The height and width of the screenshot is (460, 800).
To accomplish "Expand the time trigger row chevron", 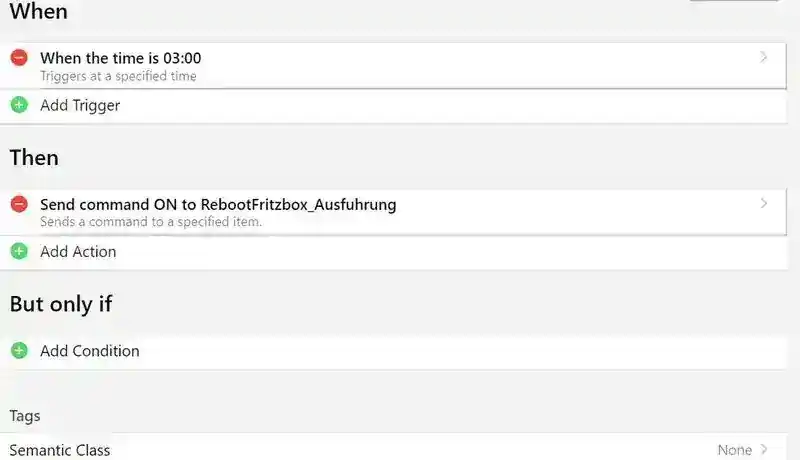I will 764,58.
